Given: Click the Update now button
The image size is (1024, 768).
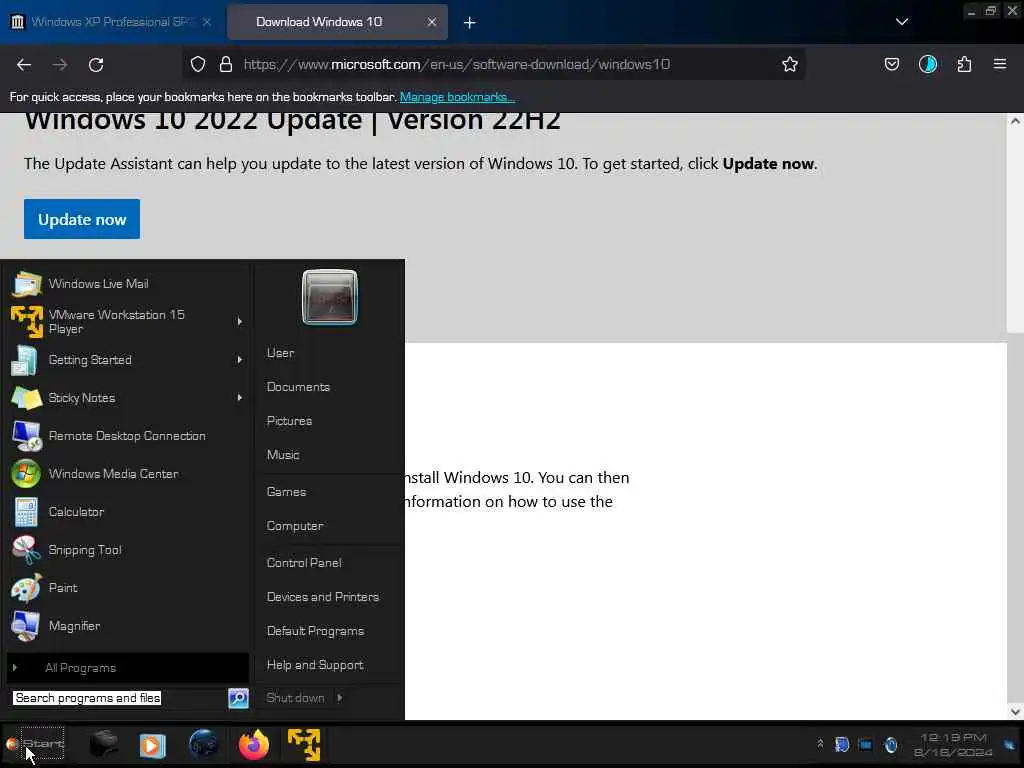Looking at the screenshot, I should click(82, 219).
